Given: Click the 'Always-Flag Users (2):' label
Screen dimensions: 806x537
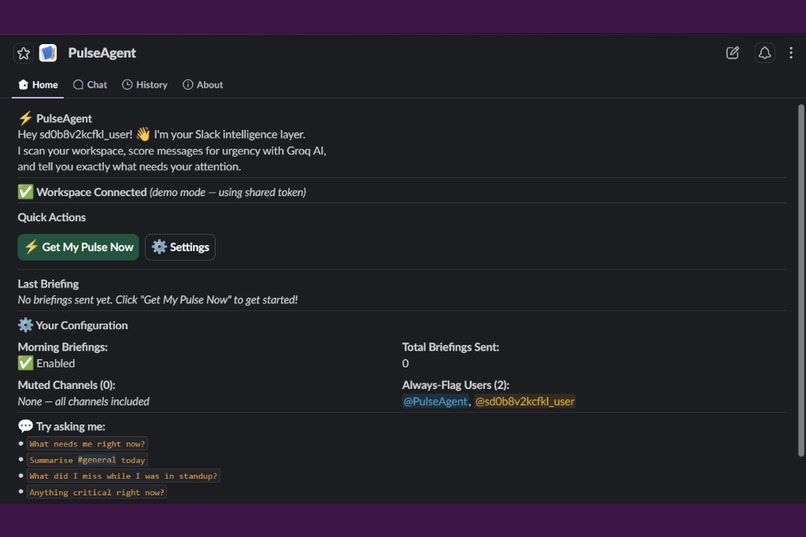Looking at the screenshot, I should click(x=456, y=385).
